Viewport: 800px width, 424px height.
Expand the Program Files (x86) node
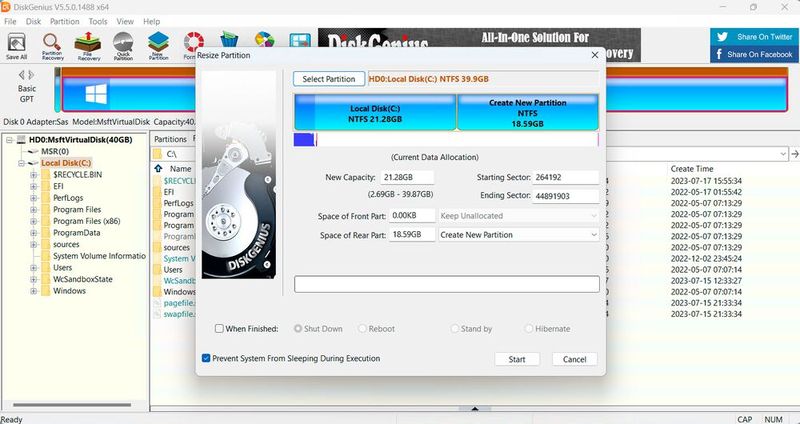tap(34, 221)
